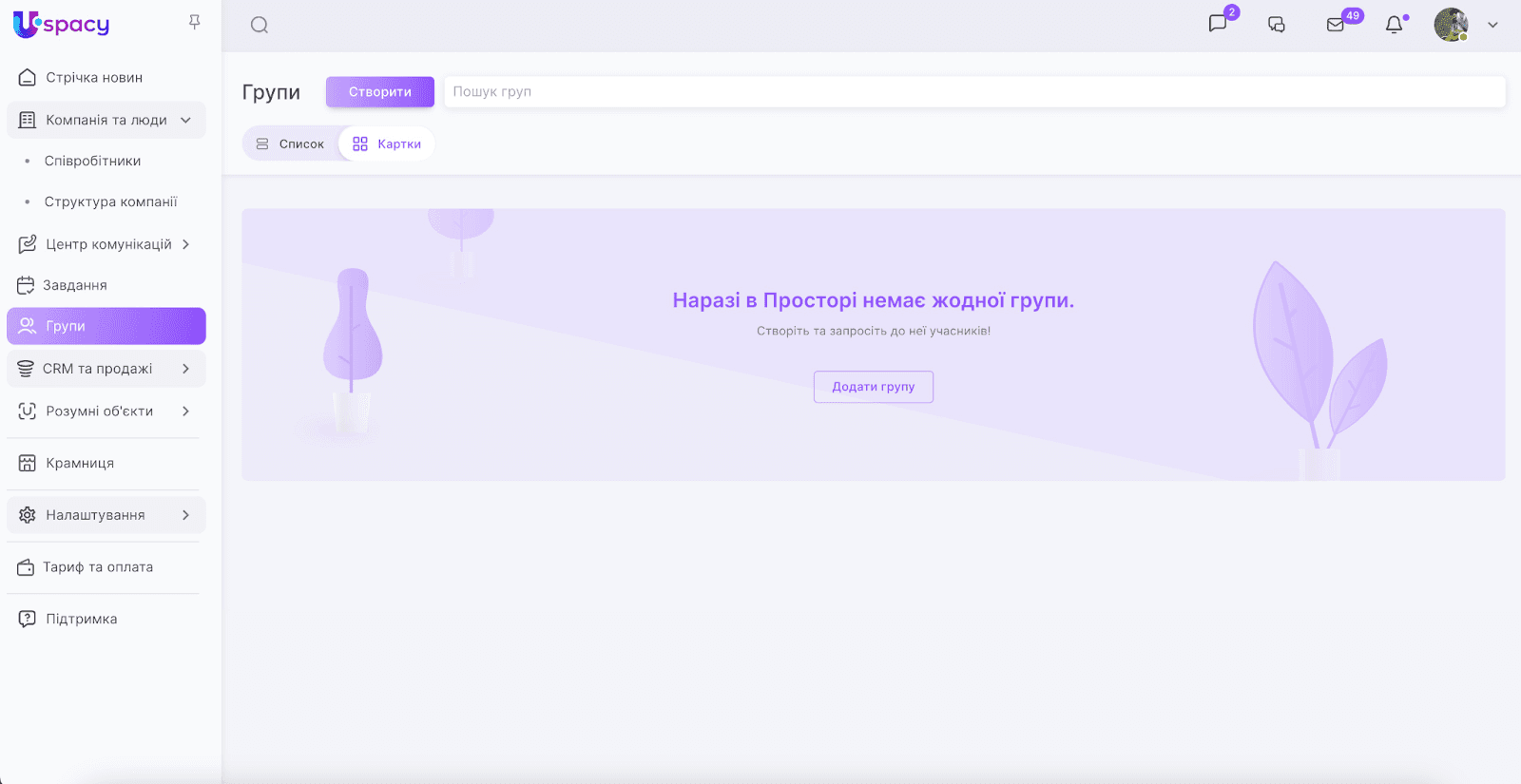Image resolution: width=1521 pixels, height=784 pixels.
Task: Click the cards grid icon beside Картки
Action: pos(360,144)
